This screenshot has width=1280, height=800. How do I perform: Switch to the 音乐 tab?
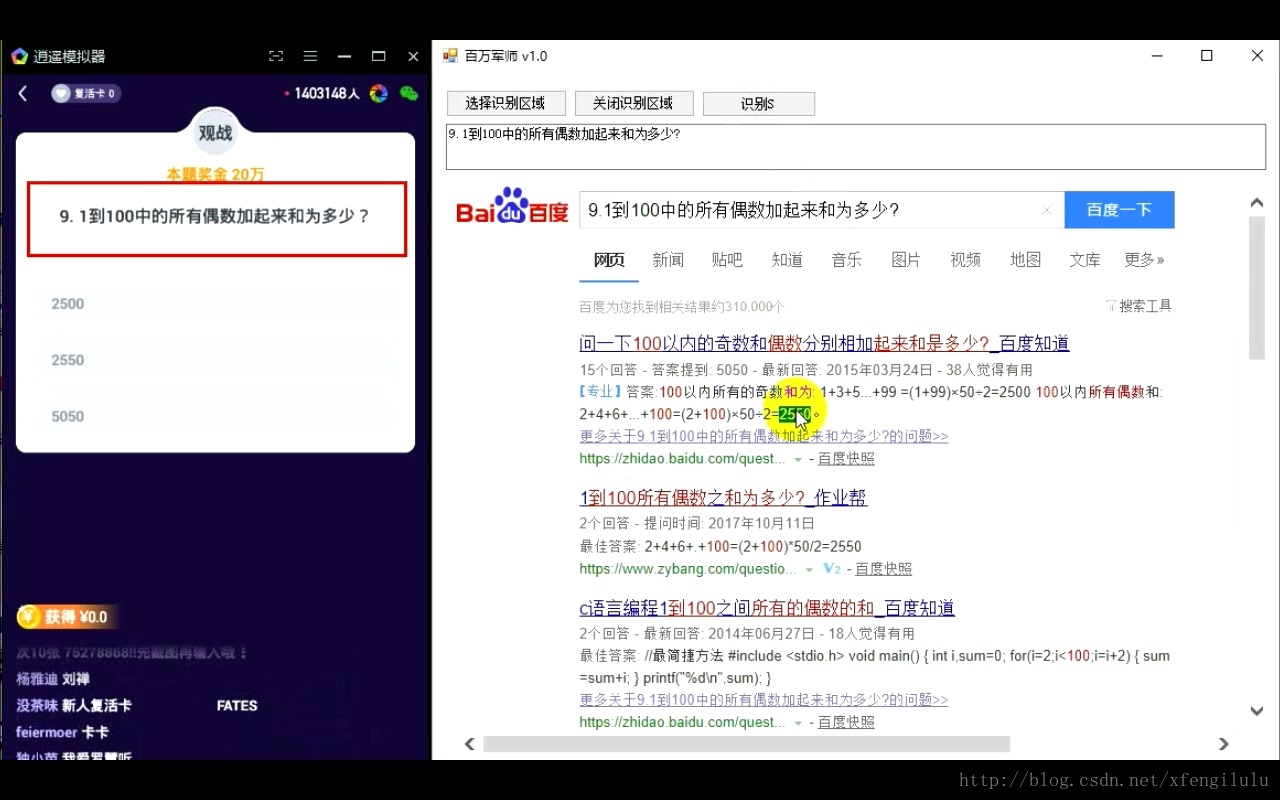[x=846, y=260]
